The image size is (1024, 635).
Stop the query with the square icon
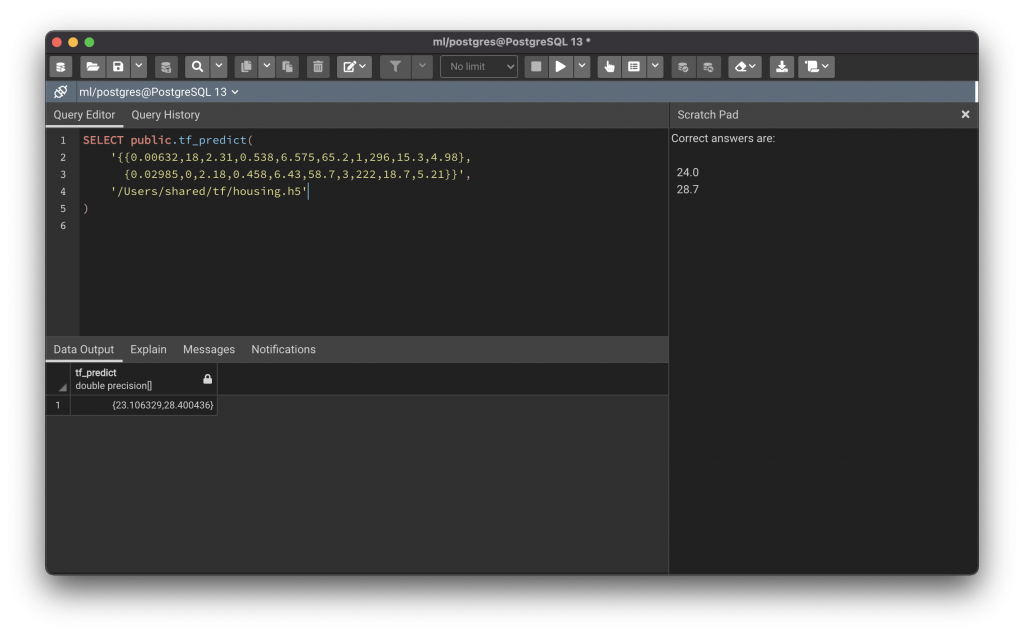click(x=536, y=67)
